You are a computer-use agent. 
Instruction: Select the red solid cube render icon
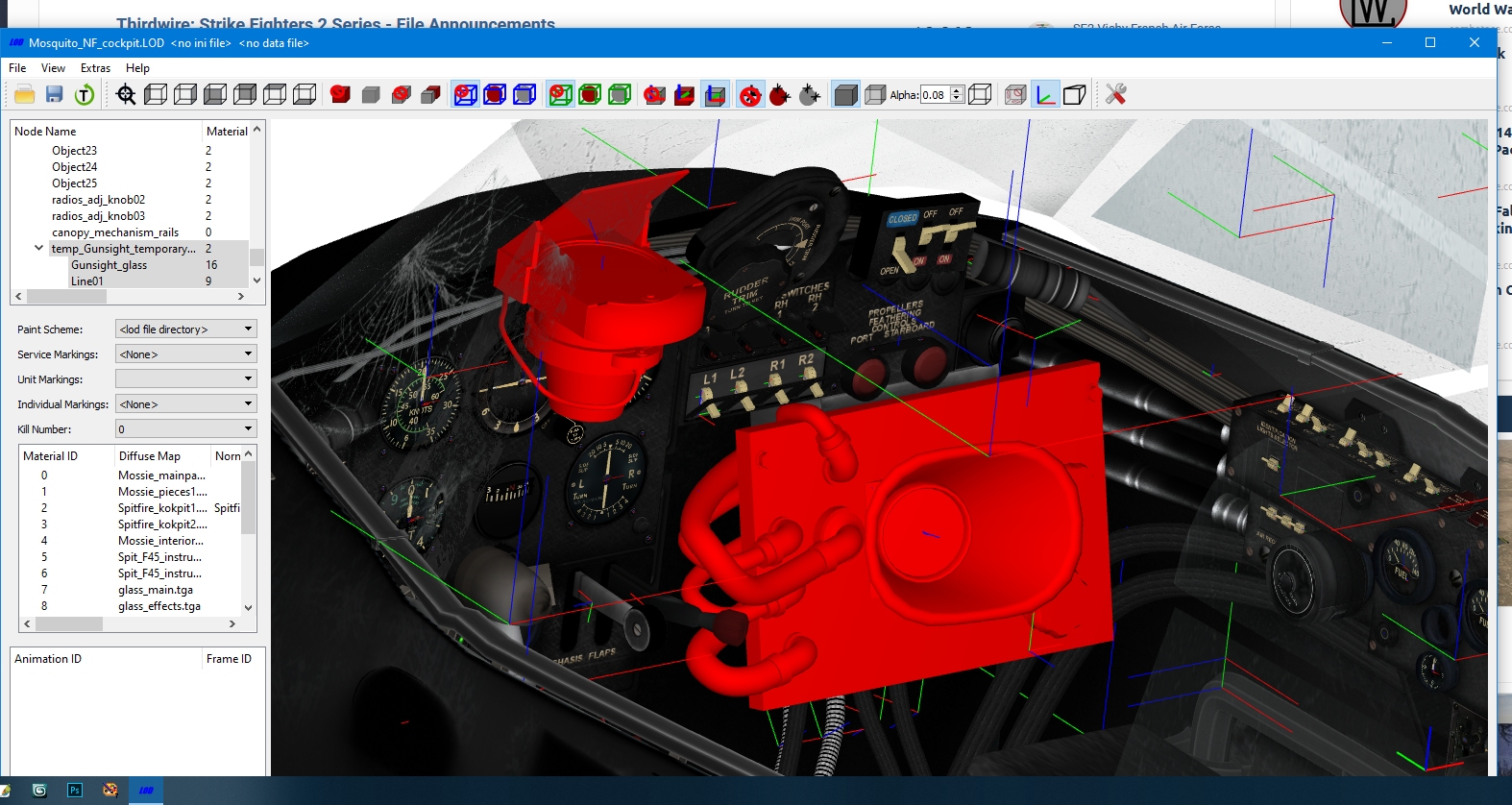click(340, 94)
